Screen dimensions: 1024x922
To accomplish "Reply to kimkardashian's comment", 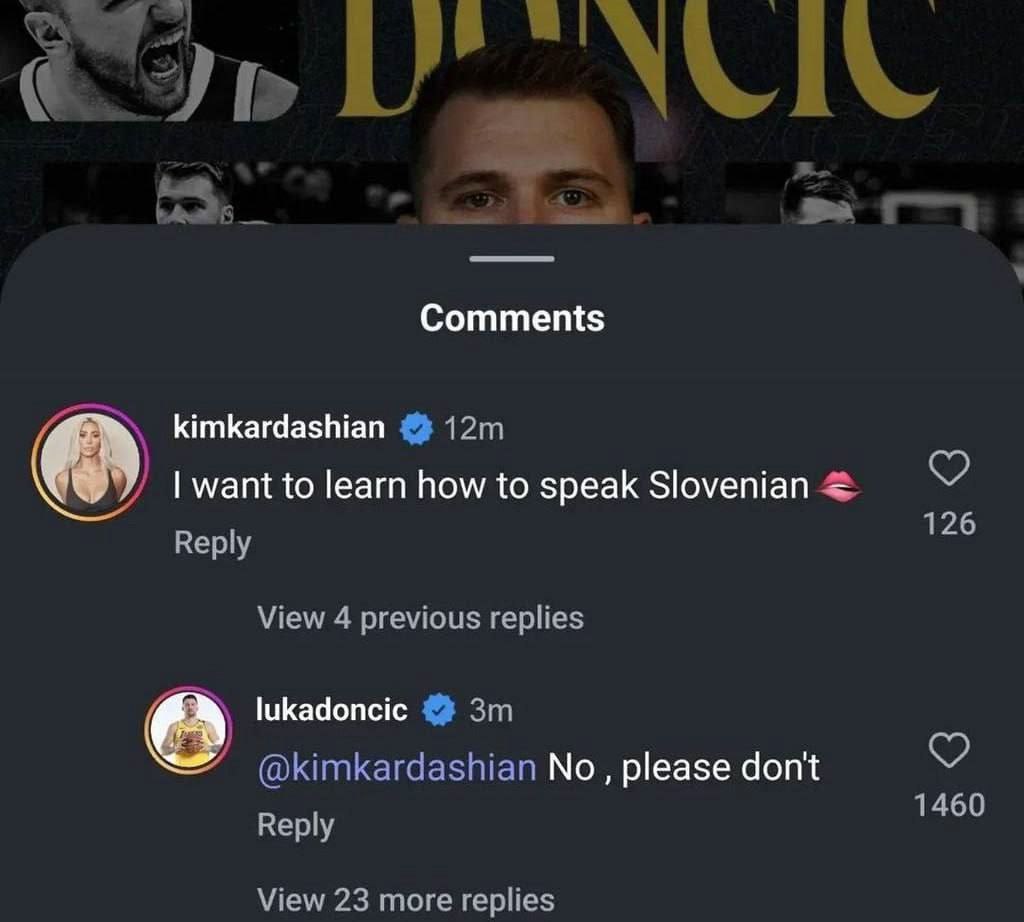I will click(x=212, y=543).
